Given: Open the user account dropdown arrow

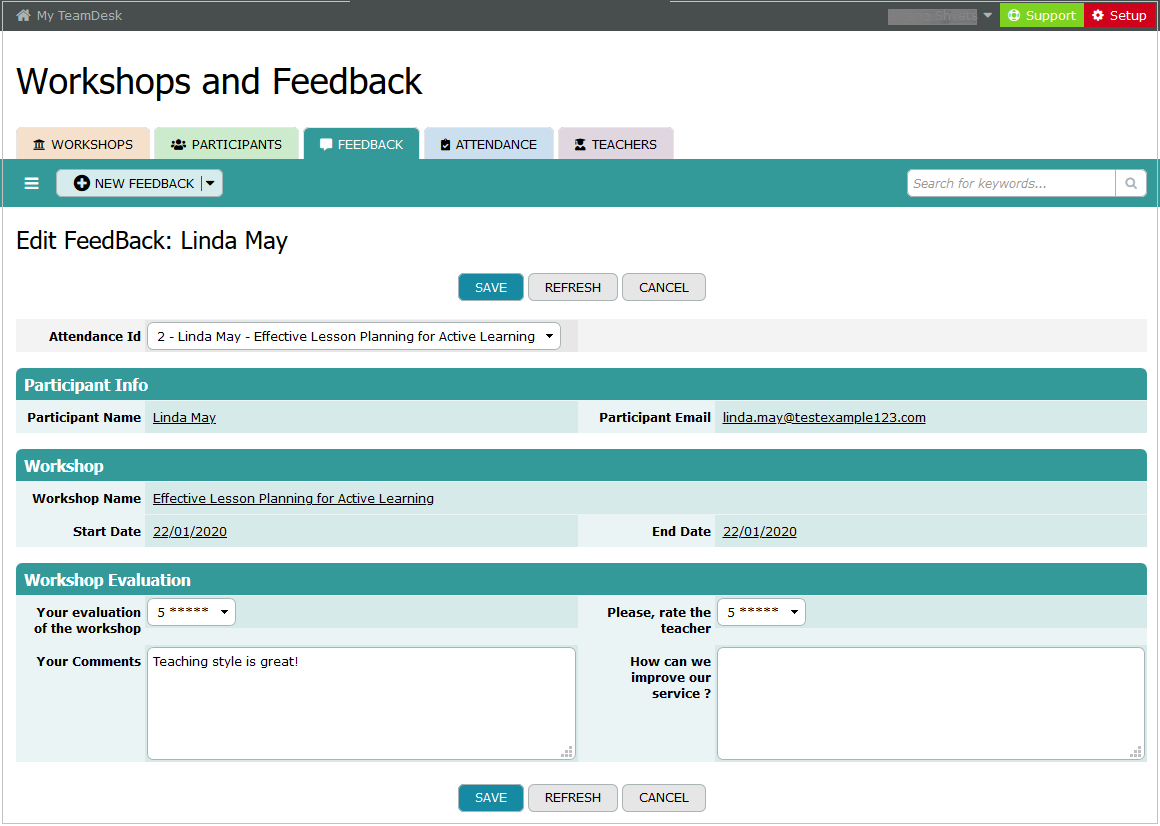Looking at the screenshot, I should [988, 16].
